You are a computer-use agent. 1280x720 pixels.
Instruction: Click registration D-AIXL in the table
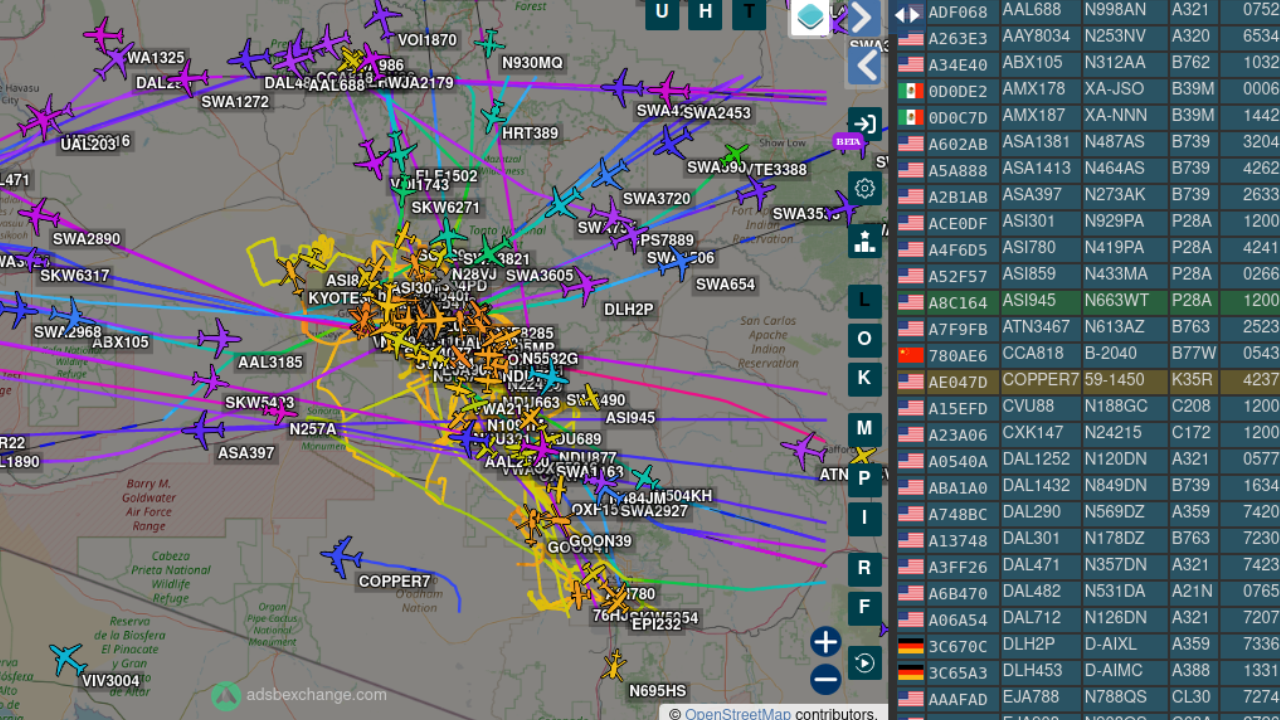pos(1113,645)
